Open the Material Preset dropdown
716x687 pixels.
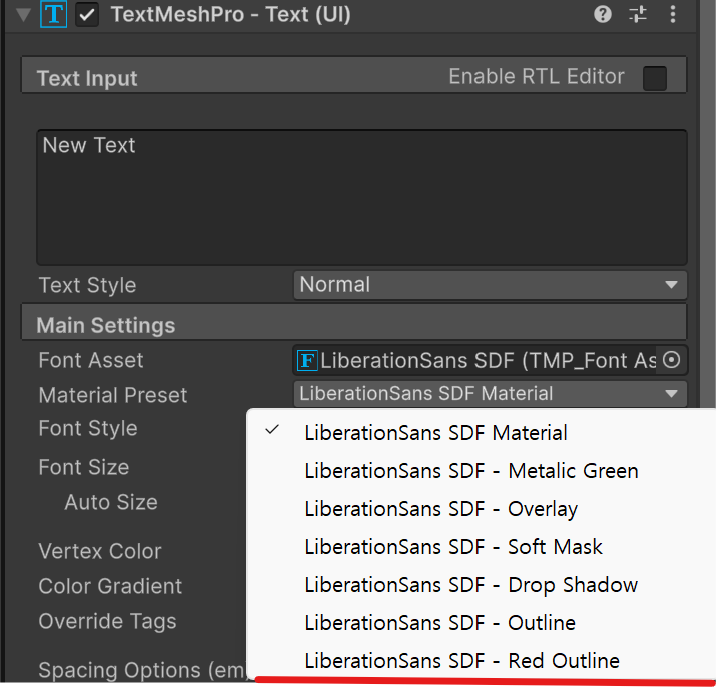[490, 394]
